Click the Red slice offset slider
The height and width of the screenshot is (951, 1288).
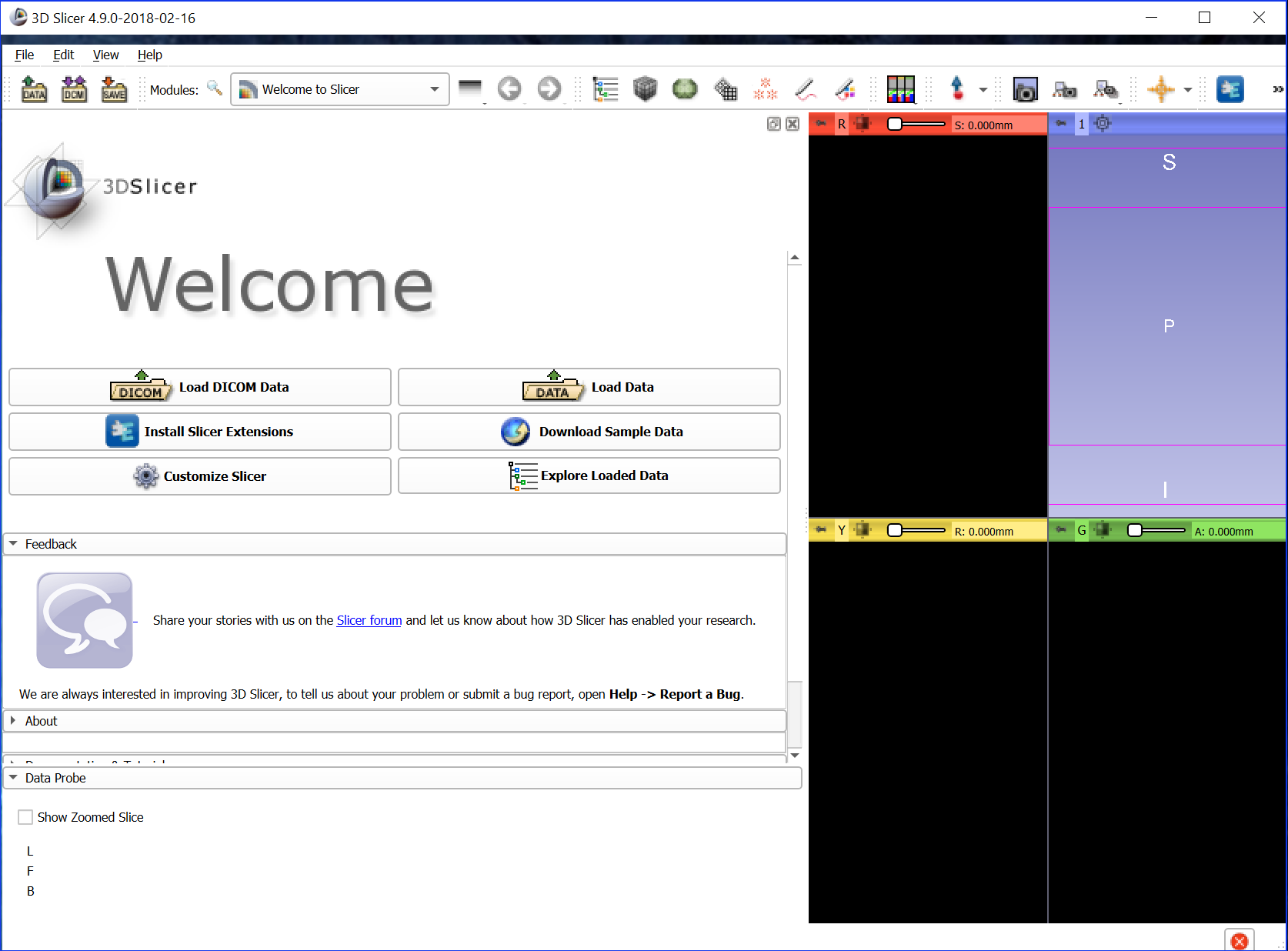[916, 124]
